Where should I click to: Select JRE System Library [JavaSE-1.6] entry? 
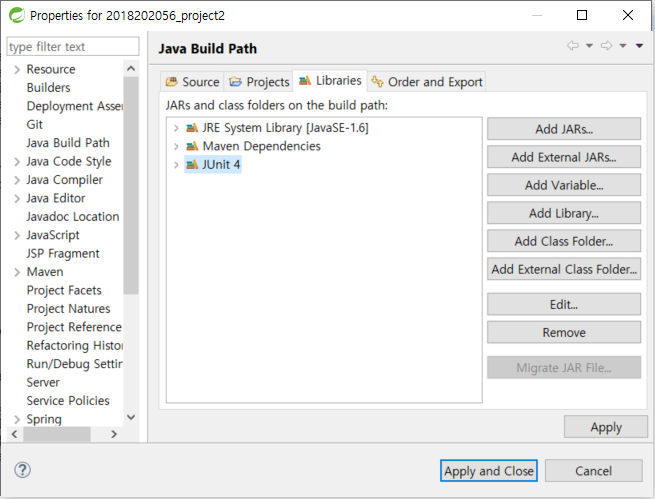pos(285,127)
